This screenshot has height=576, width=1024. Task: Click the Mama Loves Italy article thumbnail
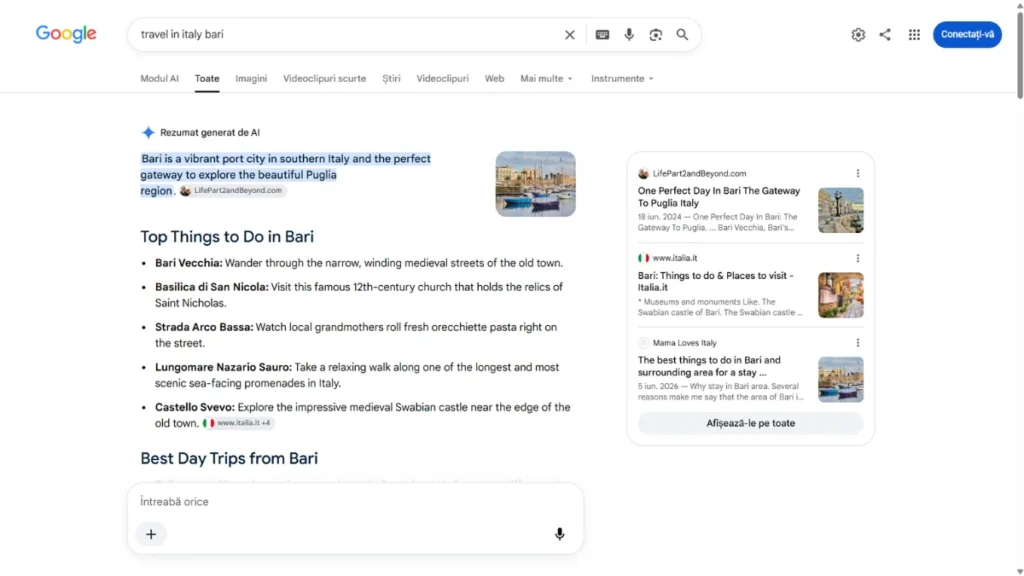[x=840, y=379]
